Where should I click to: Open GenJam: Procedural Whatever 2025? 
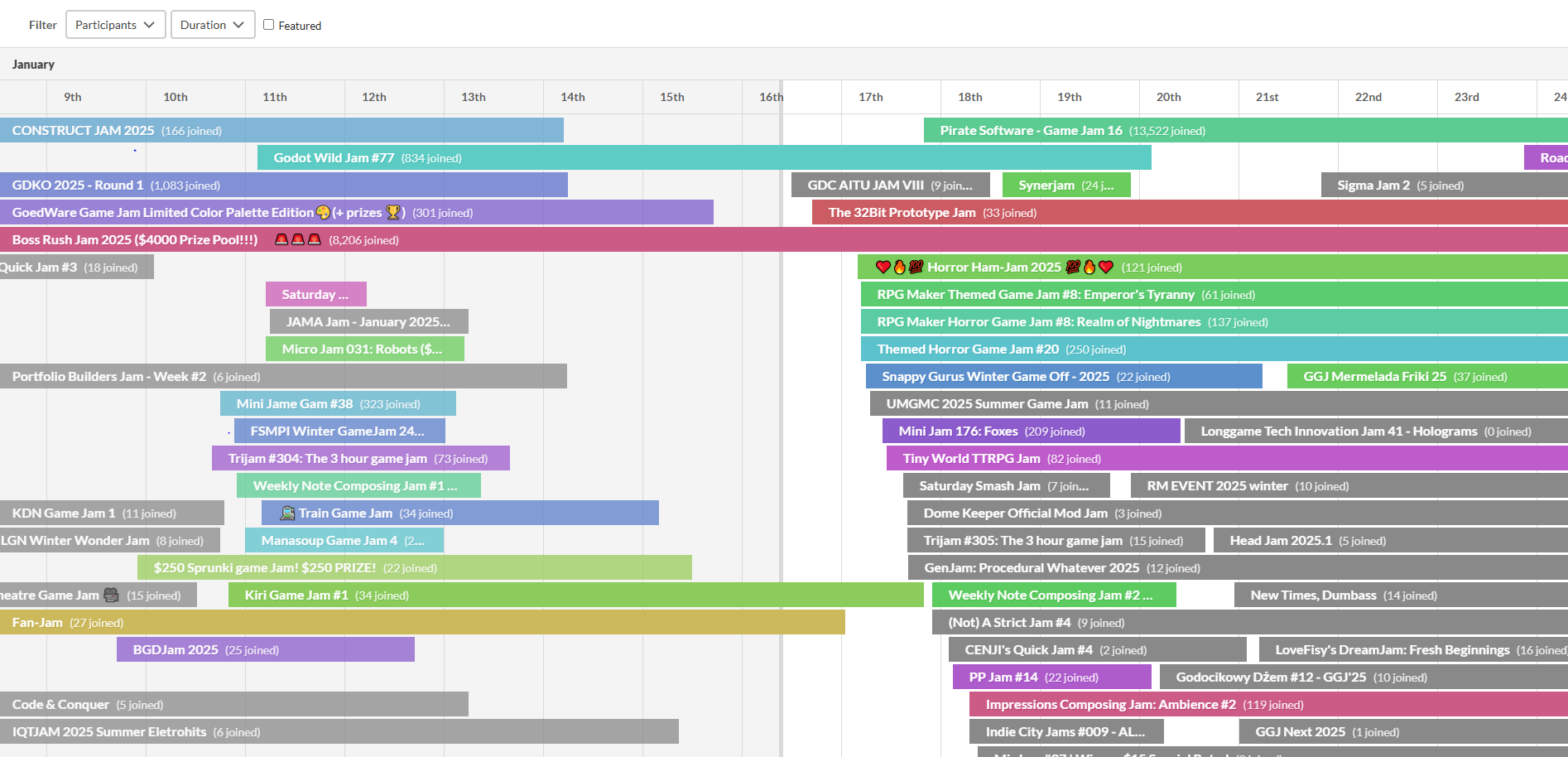pyautogui.click(x=1238, y=568)
